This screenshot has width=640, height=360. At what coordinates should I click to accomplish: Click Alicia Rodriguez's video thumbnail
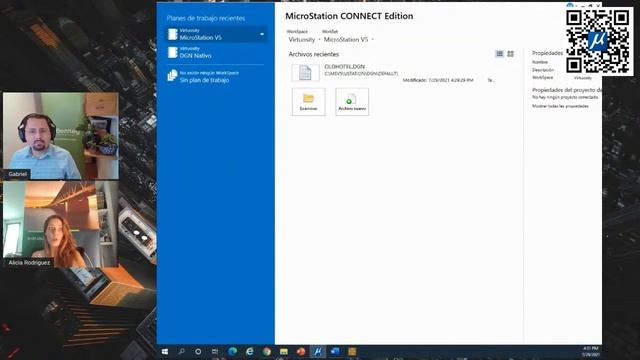pos(61,224)
